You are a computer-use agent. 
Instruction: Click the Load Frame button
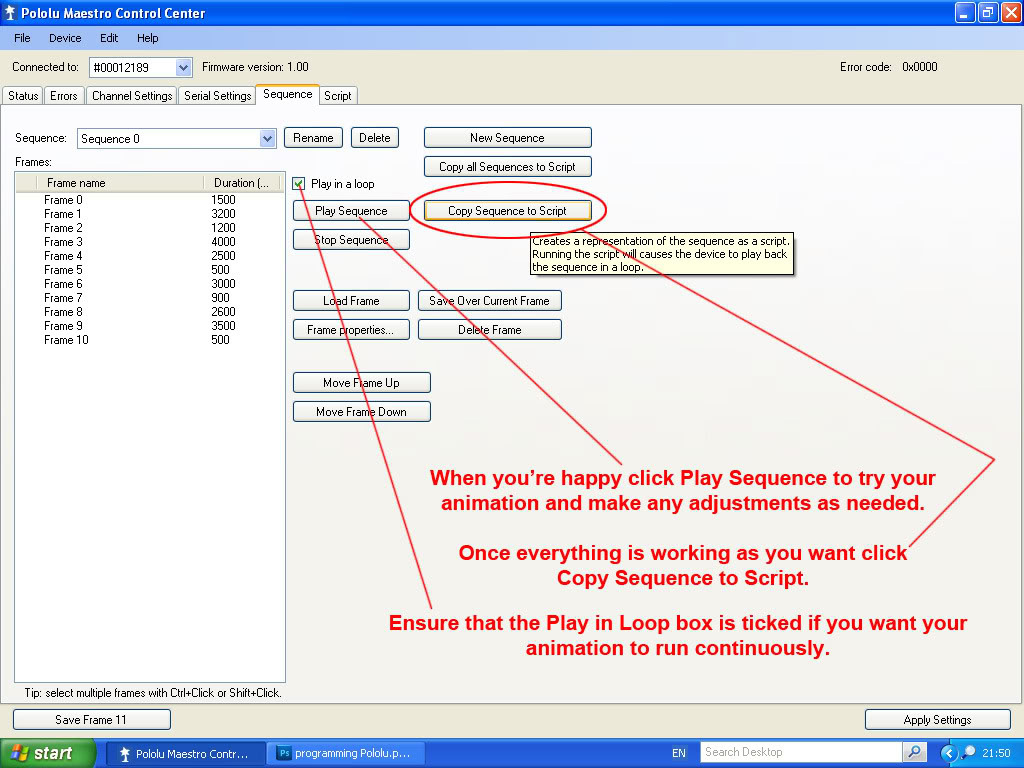tap(351, 301)
